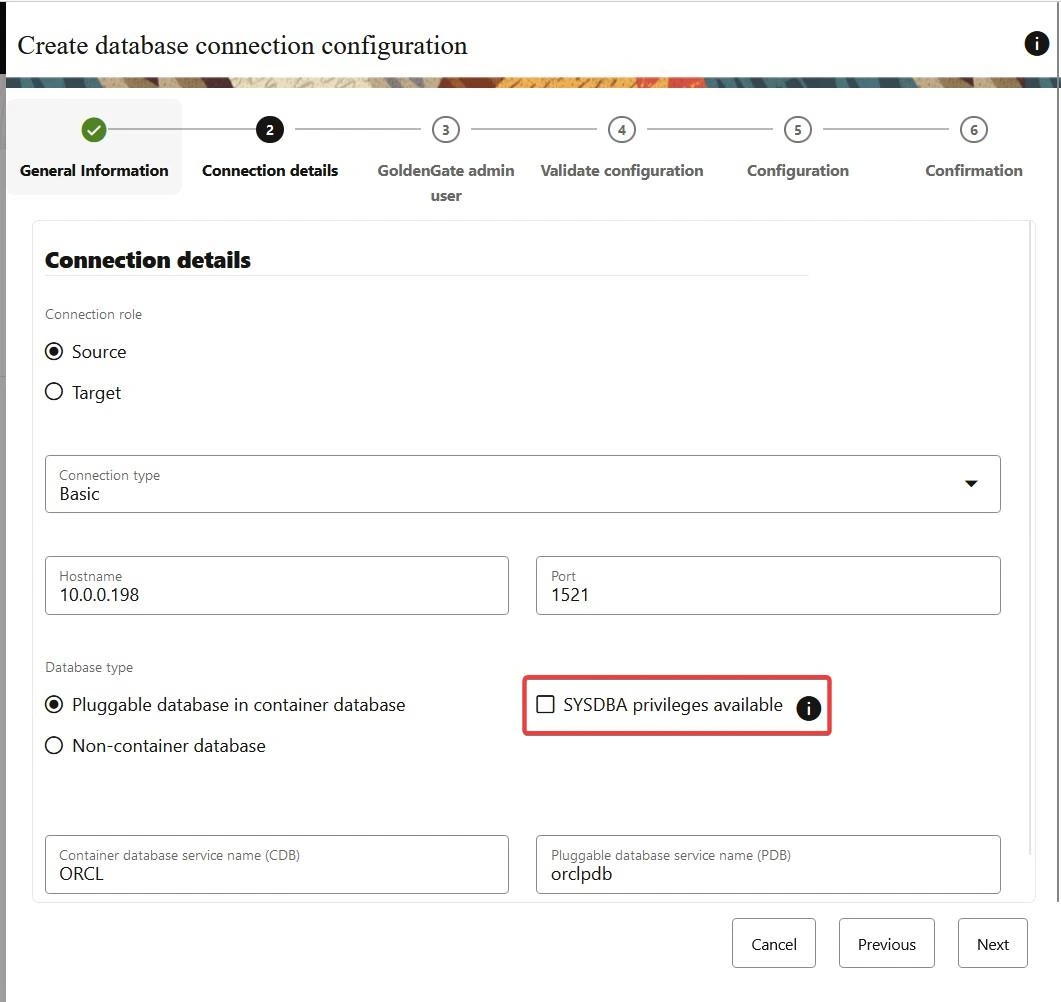The width and height of the screenshot is (1061, 1002).
Task: Choose Source connection role
Action: click(x=54, y=352)
